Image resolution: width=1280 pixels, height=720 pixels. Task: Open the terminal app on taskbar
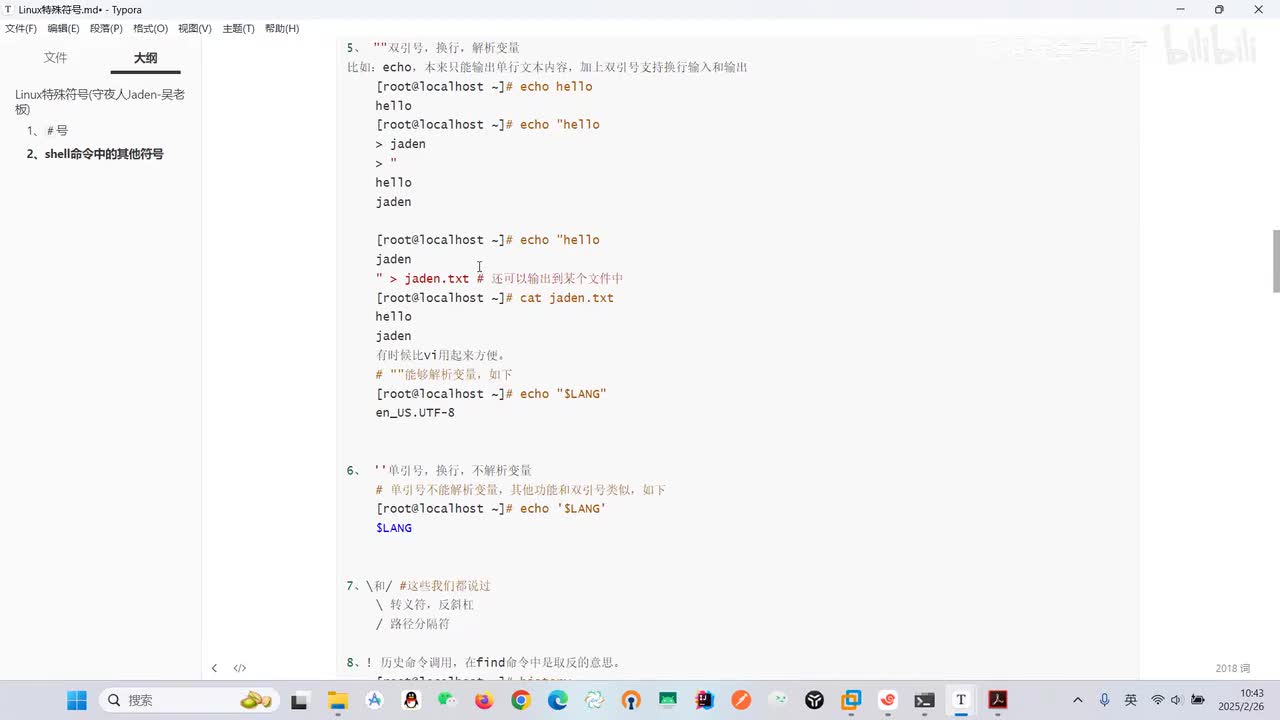pos(925,700)
